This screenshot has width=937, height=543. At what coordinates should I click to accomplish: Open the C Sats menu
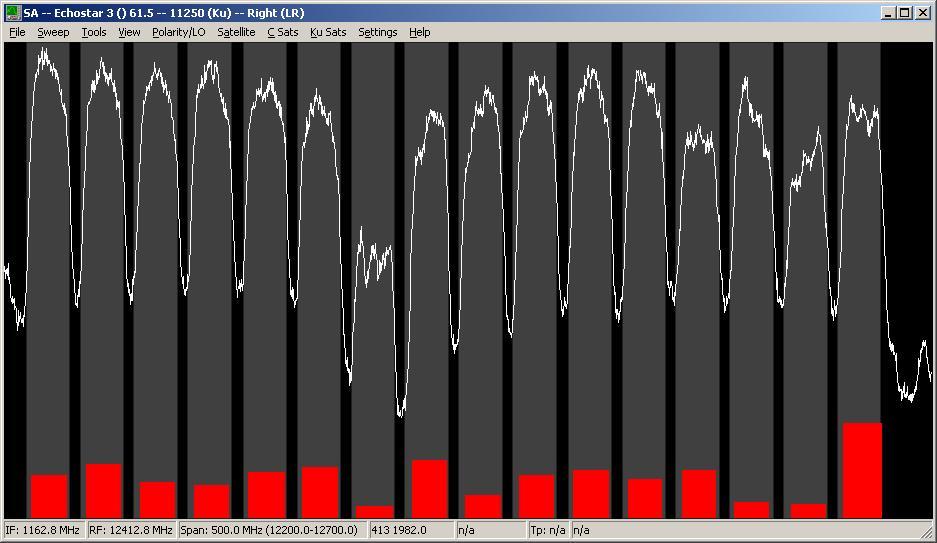point(283,32)
